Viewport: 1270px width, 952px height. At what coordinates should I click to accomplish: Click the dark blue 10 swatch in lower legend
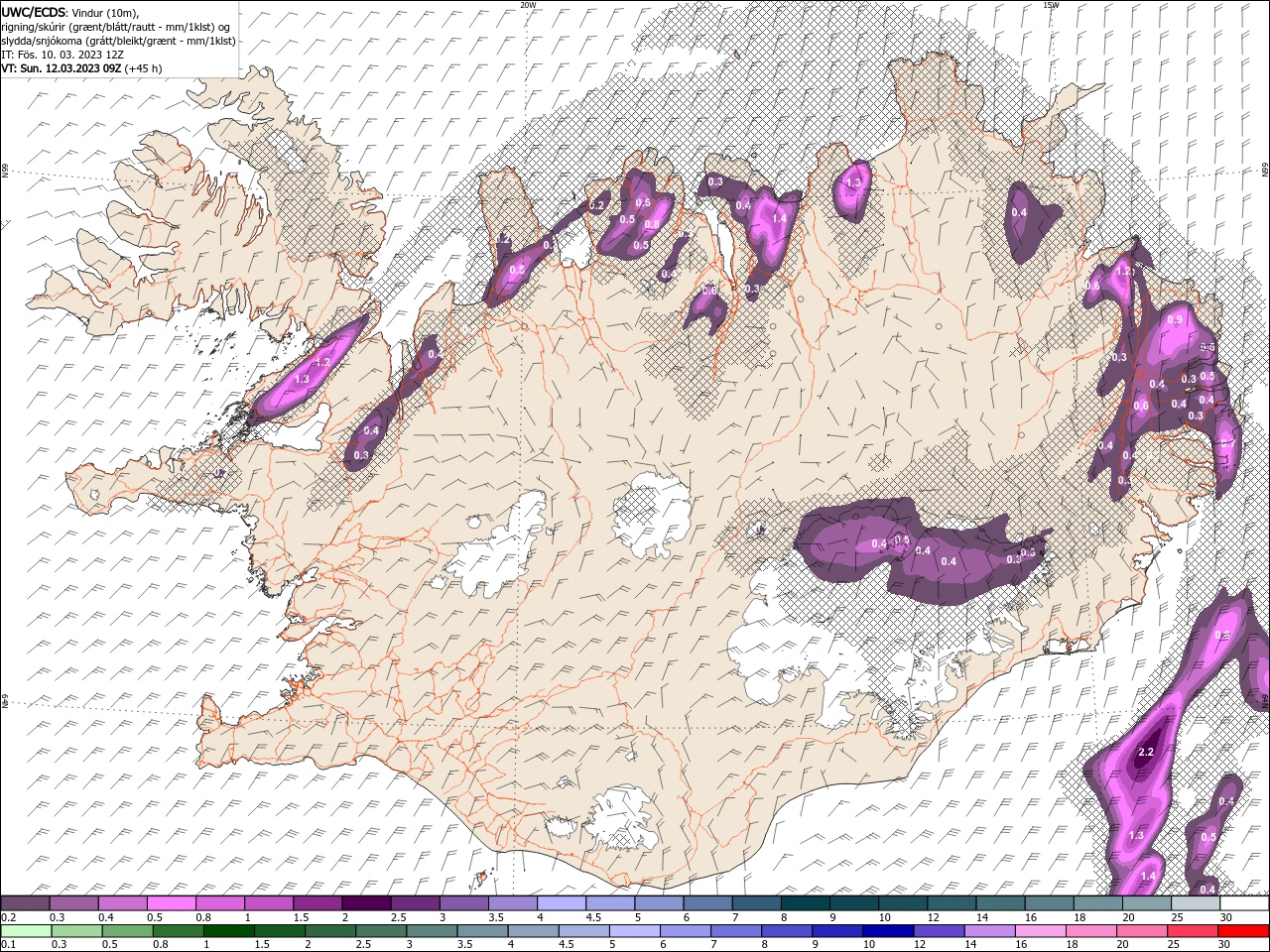click(886, 931)
